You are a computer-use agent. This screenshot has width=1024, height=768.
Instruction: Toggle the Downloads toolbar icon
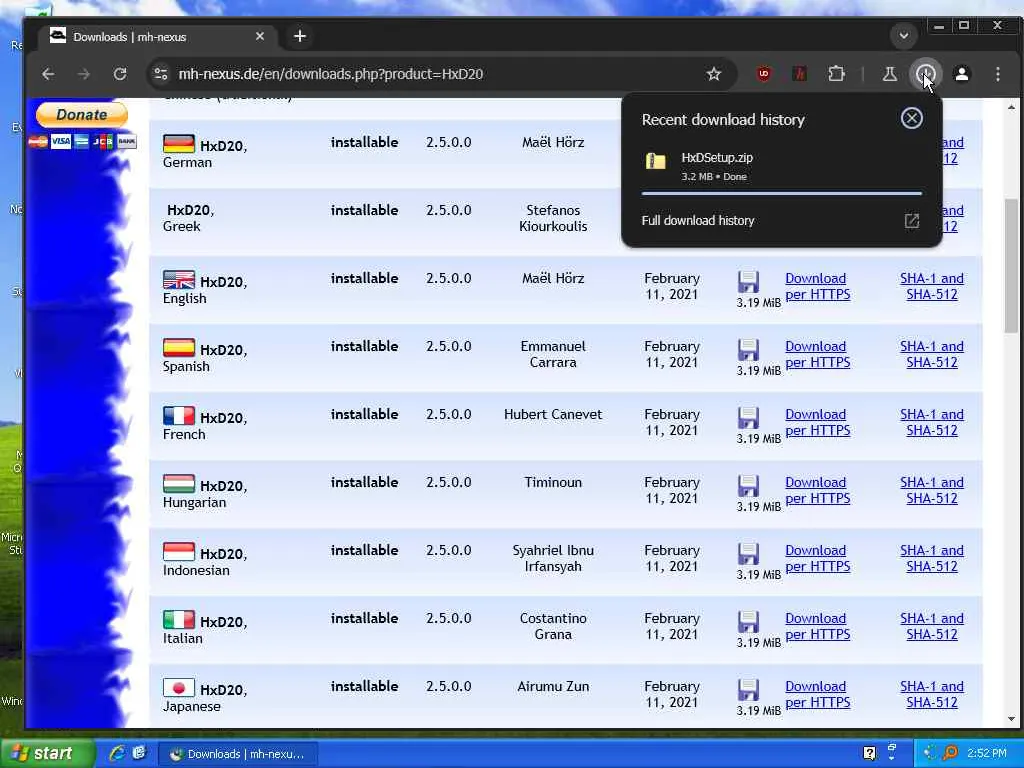925,74
